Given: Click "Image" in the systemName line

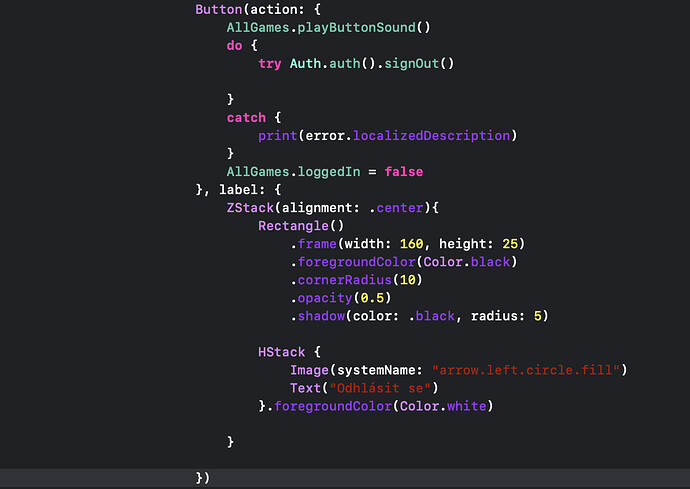Looking at the screenshot, I should 309,371.
